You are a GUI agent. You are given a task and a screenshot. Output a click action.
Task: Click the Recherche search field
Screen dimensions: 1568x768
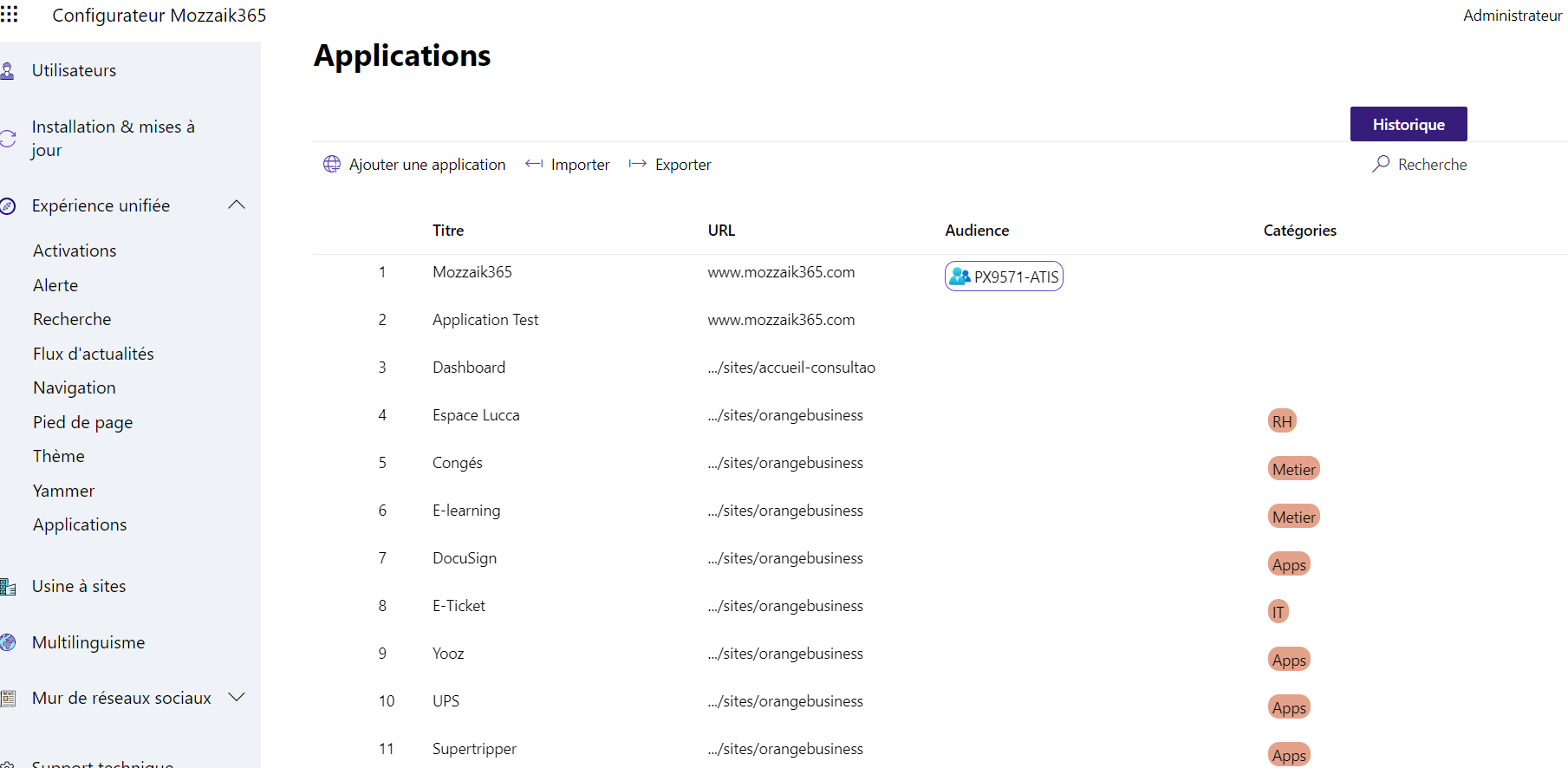1420,164
